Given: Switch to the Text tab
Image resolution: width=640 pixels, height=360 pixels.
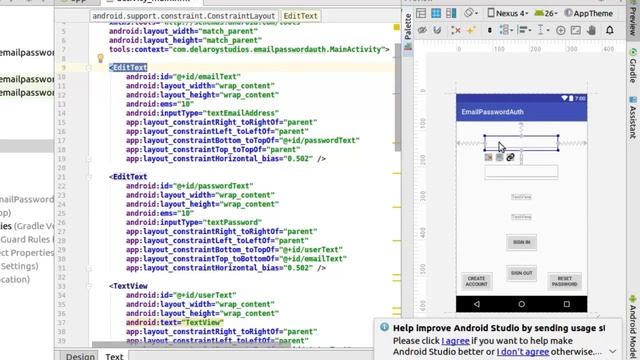Looking at the screenshot, I should (114, 356).
